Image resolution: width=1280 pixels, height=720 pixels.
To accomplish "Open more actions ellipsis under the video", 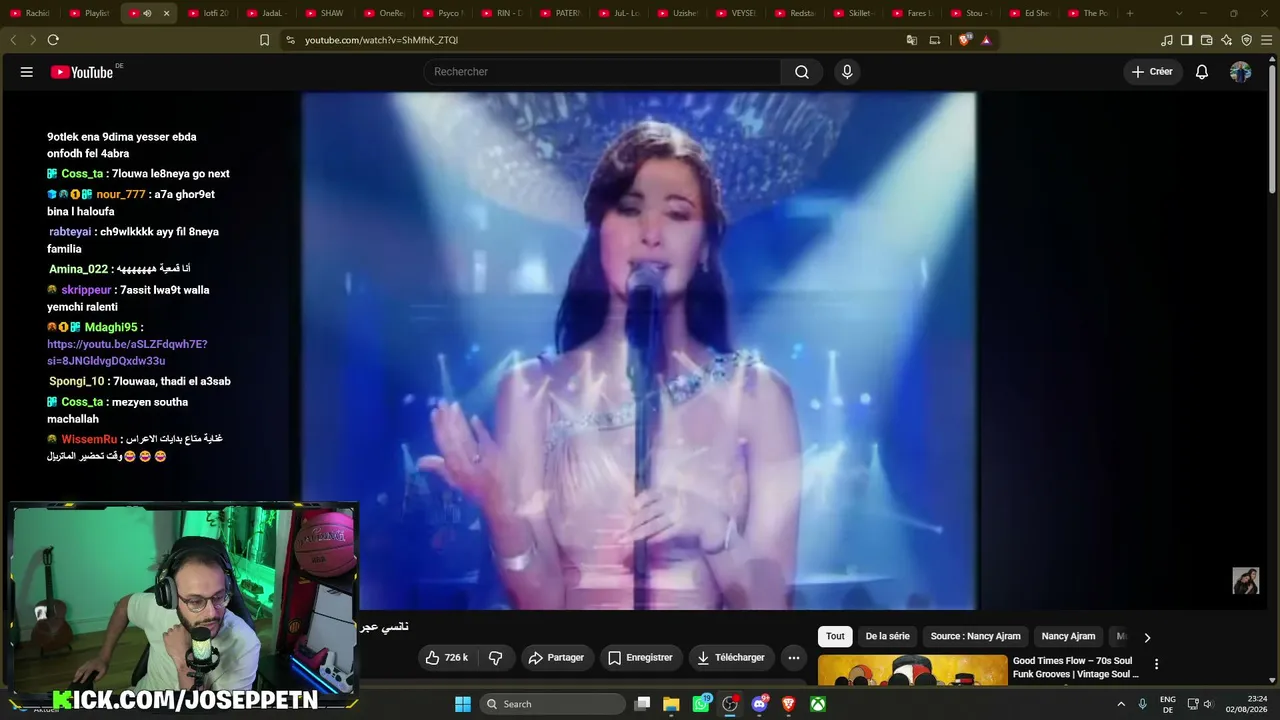I will pos(793,658).
